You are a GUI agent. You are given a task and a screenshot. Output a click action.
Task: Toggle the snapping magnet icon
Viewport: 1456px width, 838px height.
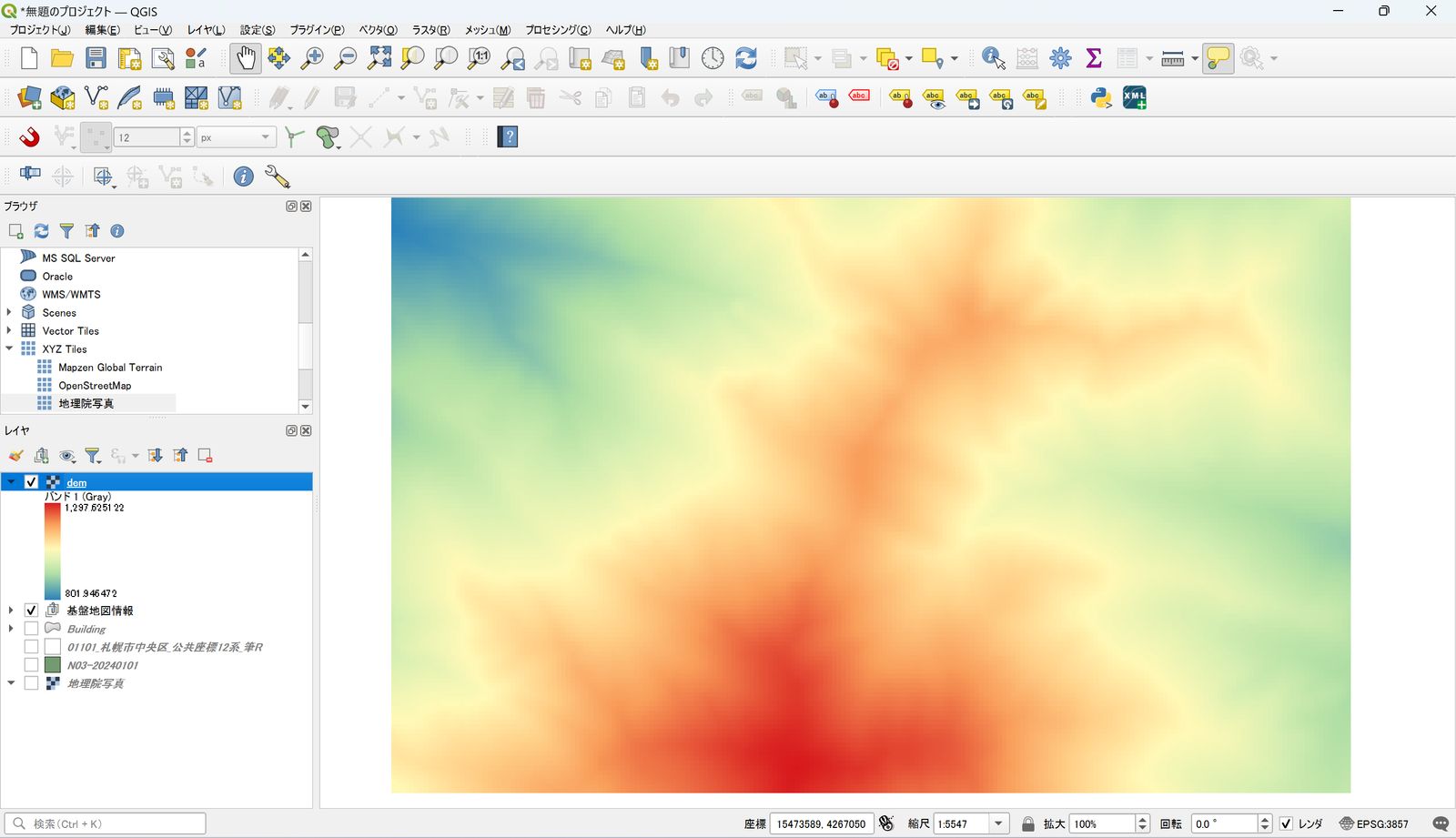point(30,137)
